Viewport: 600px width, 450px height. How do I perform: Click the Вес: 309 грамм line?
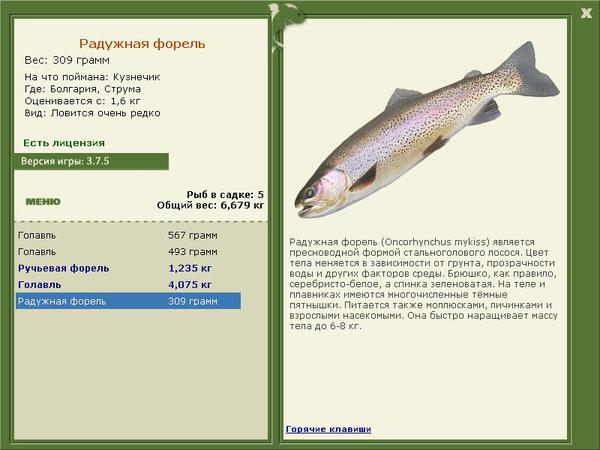pos(67,60)
